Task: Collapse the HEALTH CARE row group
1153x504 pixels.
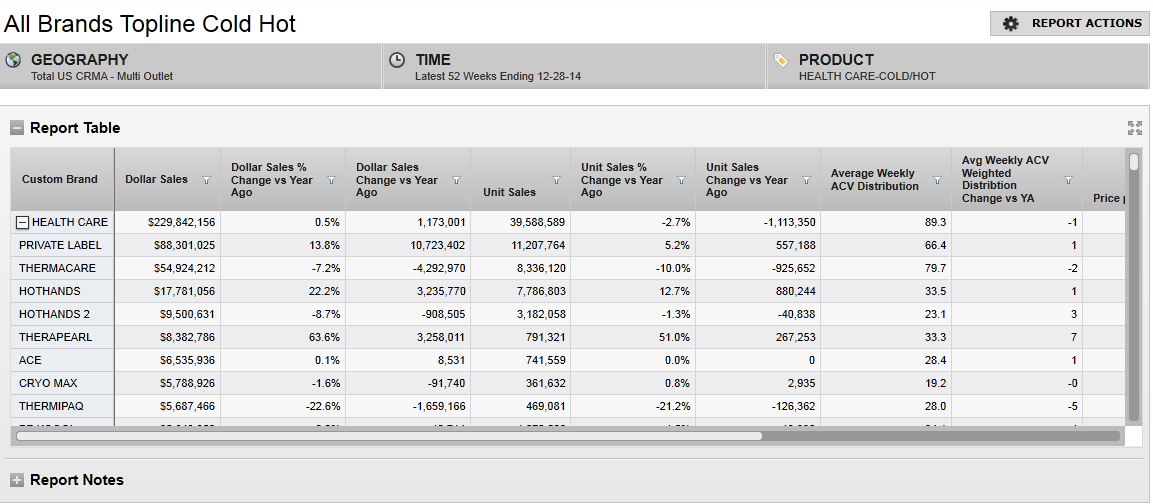Action: click(x=23, y=222)
